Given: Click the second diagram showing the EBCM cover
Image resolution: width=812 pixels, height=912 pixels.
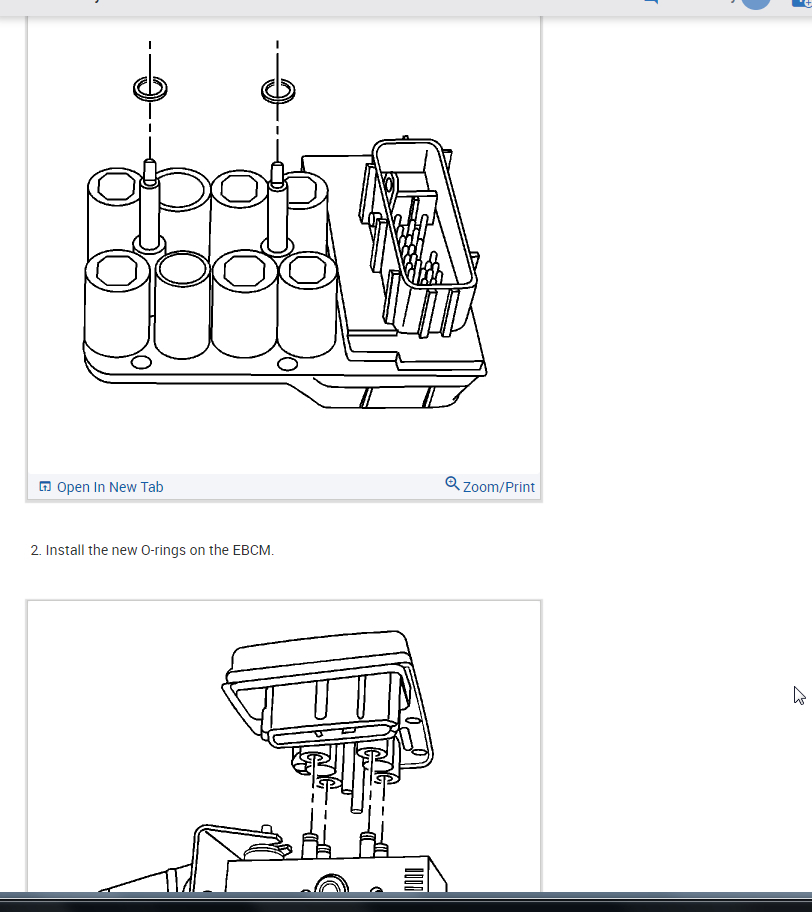Looking at the screenshot, I should [x=284, y=747].
